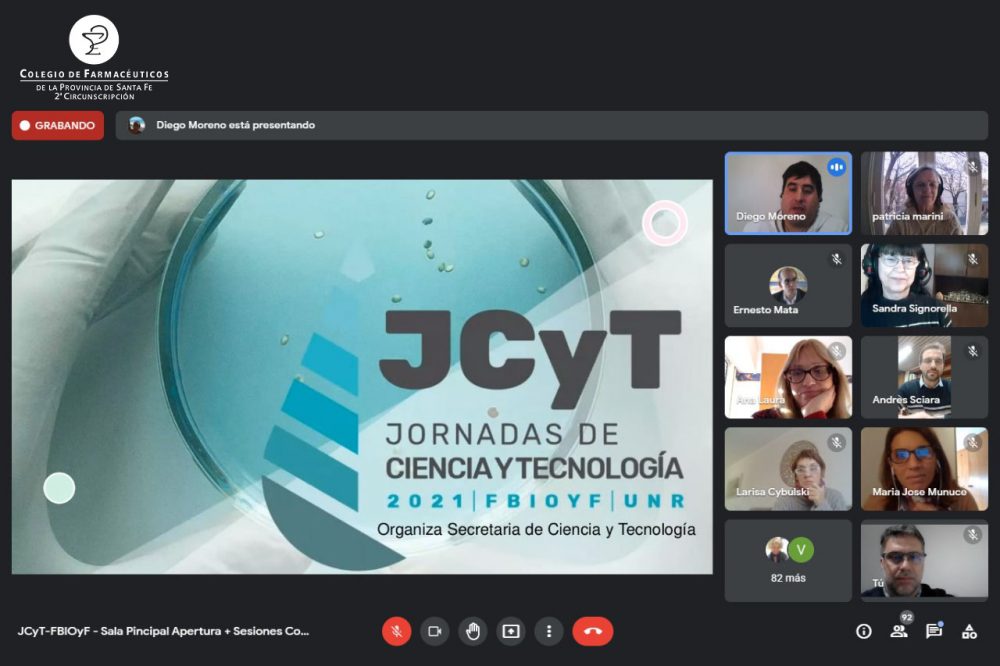Click the Diego Moreno está presentando banner
This screenshot has height=666, width=1000.
click(x=552, y=125)
